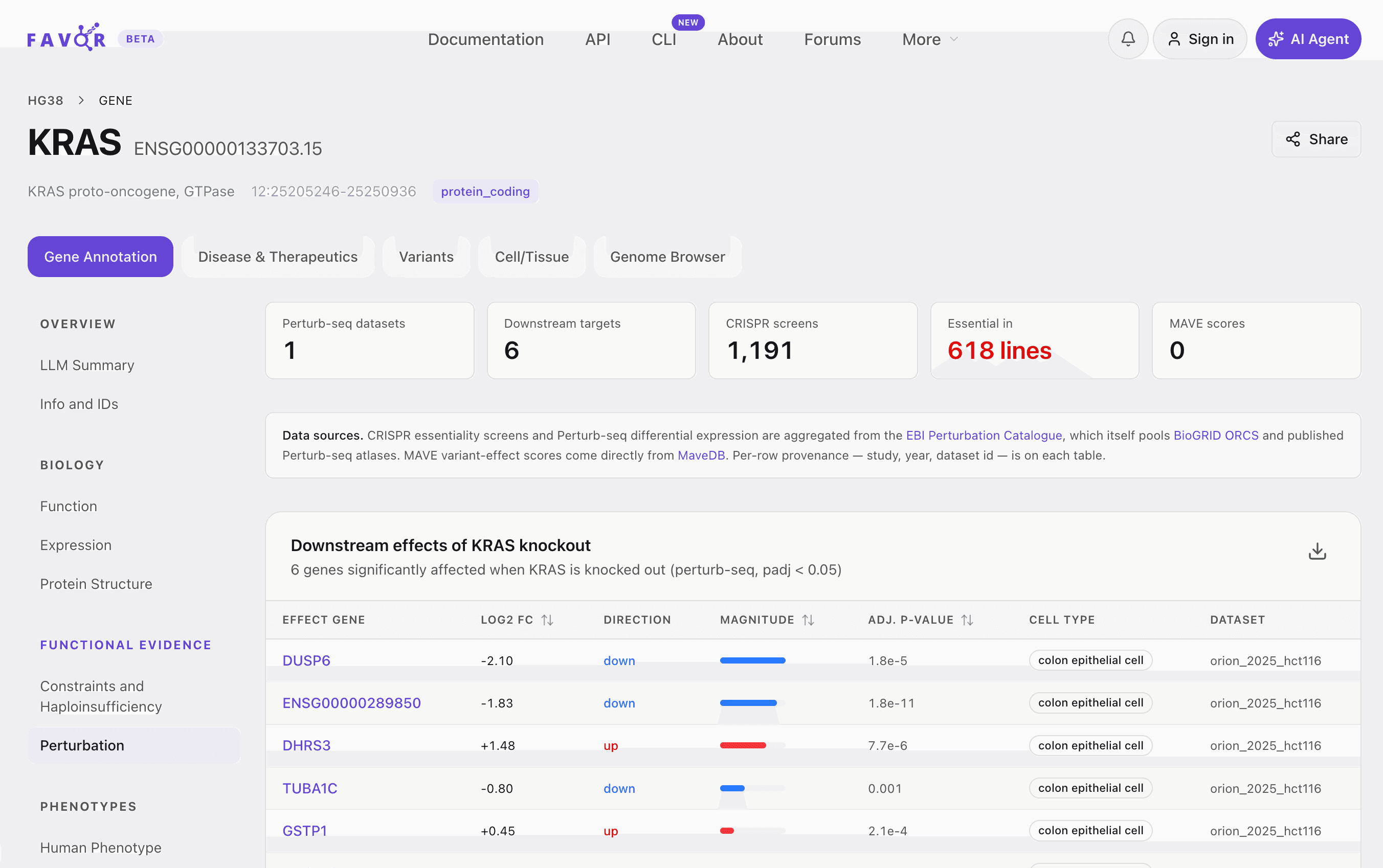Viewport: 1383px width, 868px height.
Task: Open Expression section in sidebar
Action: 76,545
